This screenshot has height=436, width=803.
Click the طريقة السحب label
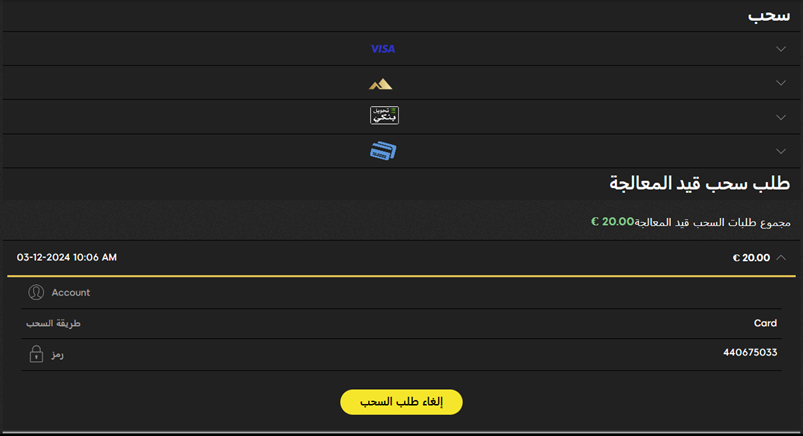pos(53,323)
